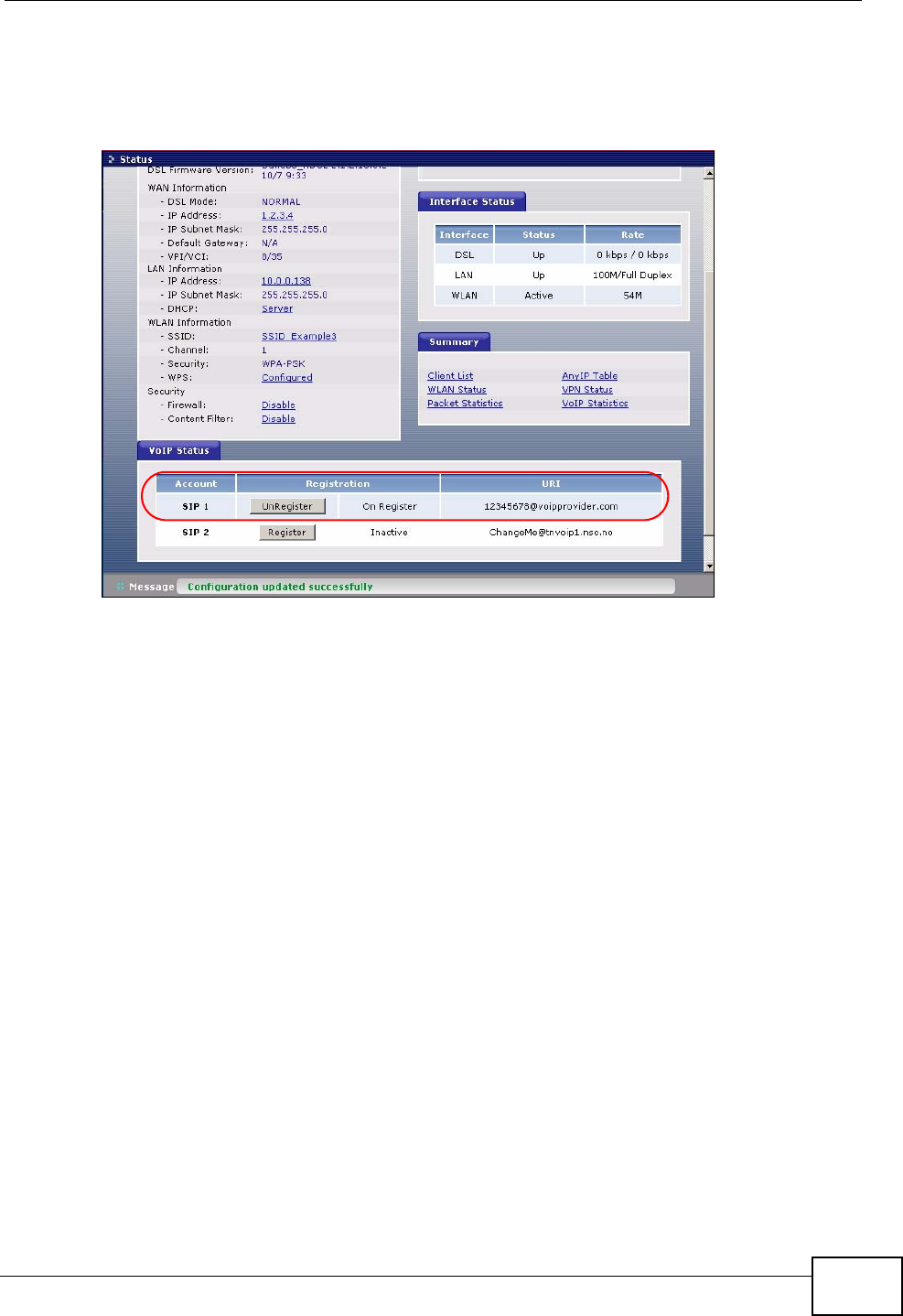Click the 'Inactive' status for SIP 2
903x1316 pixels.
click(389, 532)
